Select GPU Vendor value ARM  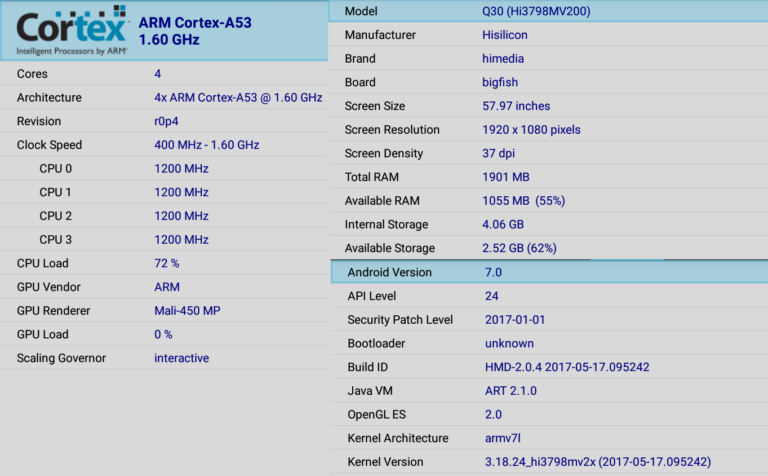pyautogui.click(x=167, y=287)
